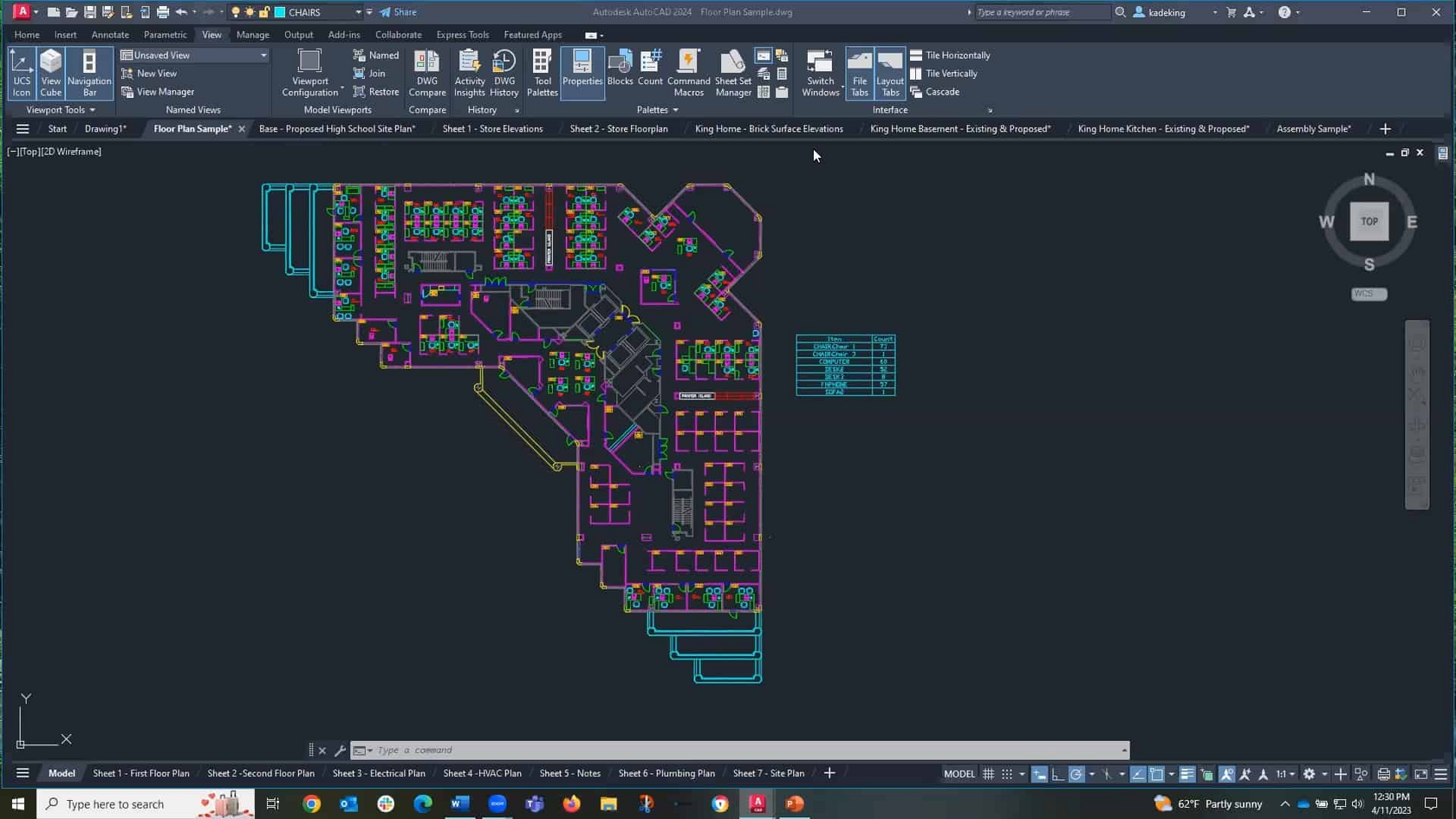Click the cyan CHAIRS layer color swatch
Image resolution: width=1456 pixels, height=819 pixels.
pyautogui.click(x=280, y=12)
